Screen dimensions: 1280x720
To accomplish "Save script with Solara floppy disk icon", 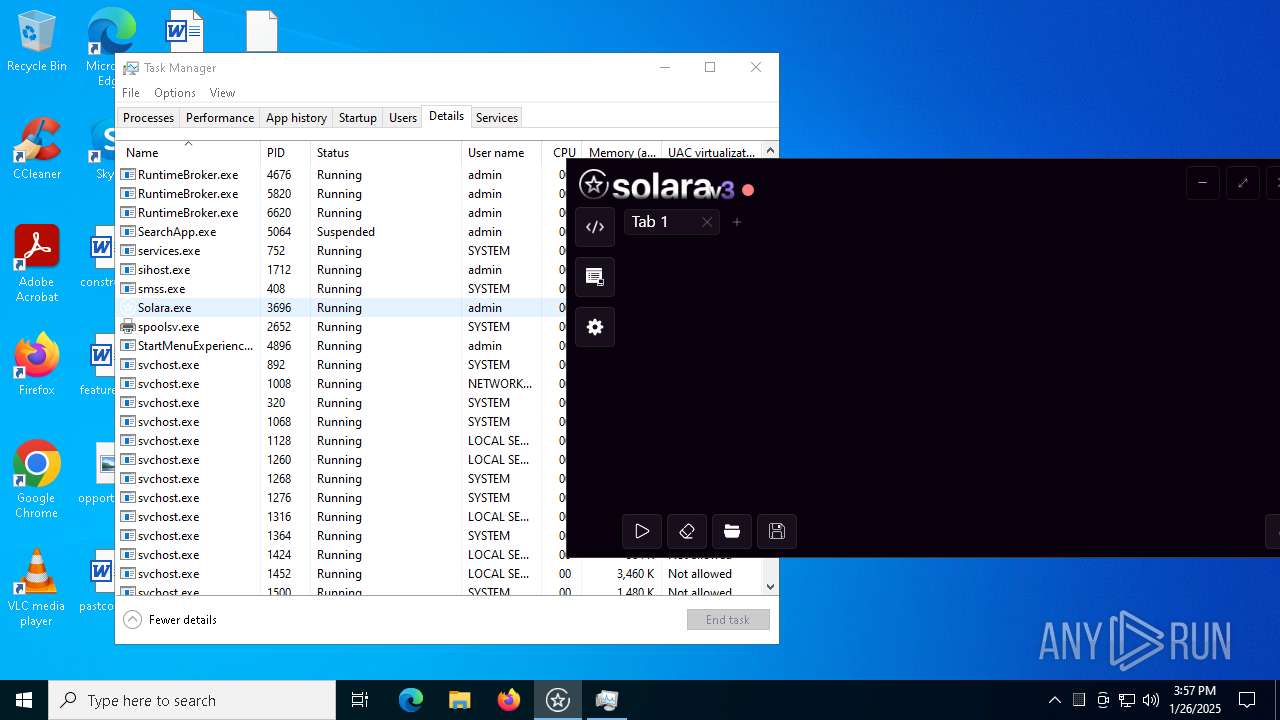I will coord(777,531).
